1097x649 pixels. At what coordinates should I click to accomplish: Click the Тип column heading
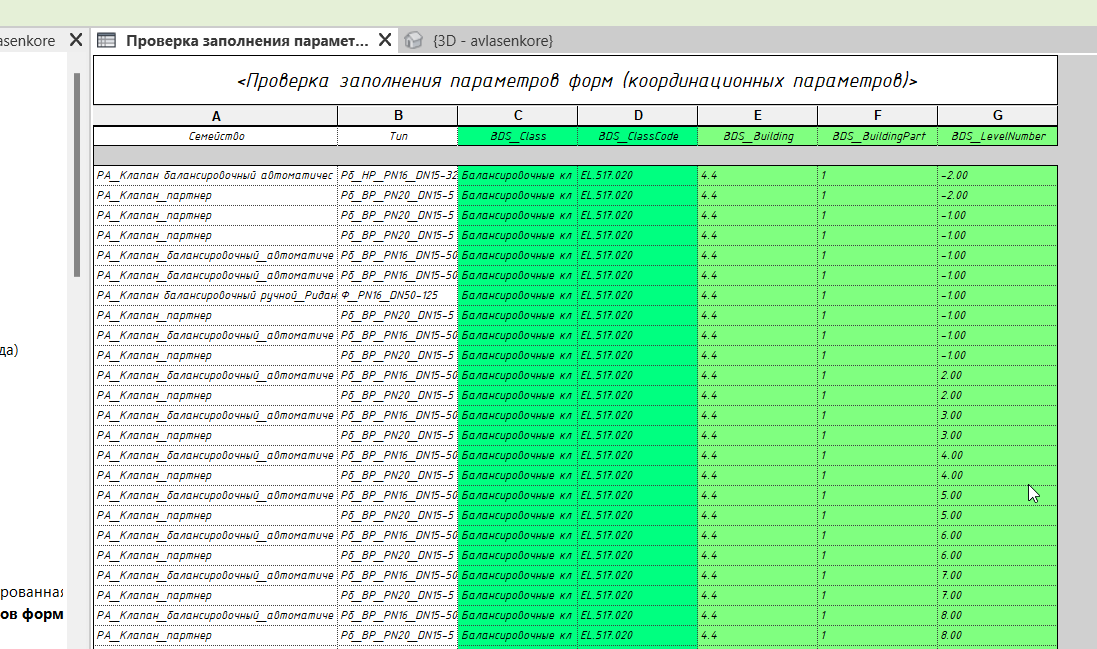tap(397, 136)
